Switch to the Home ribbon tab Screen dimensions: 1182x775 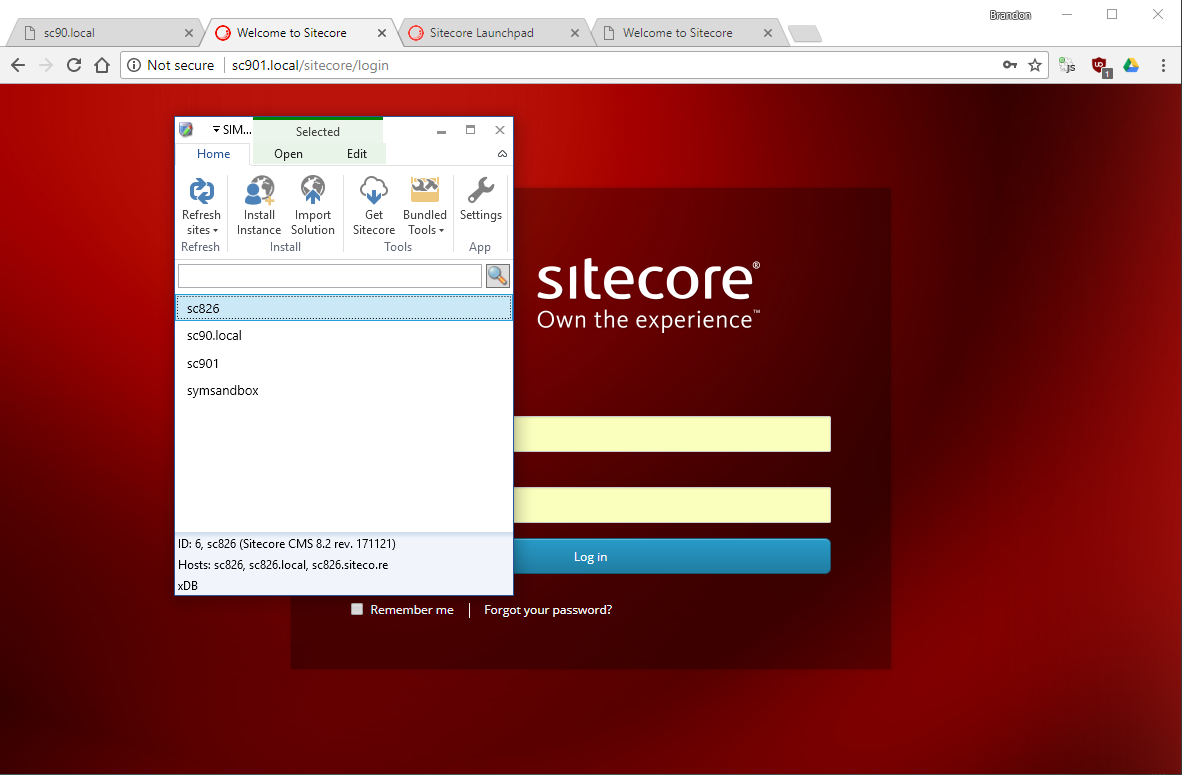coord(213,154)
